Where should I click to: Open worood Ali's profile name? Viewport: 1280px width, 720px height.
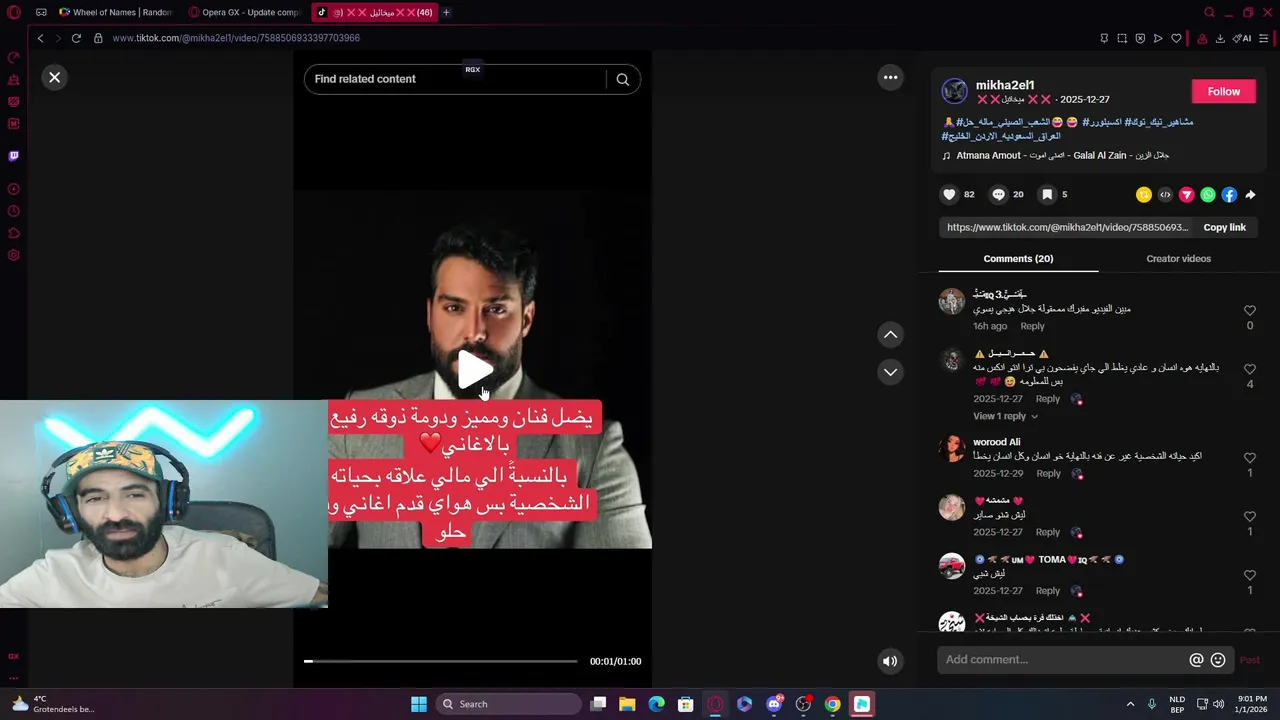[x=996, y=442]
